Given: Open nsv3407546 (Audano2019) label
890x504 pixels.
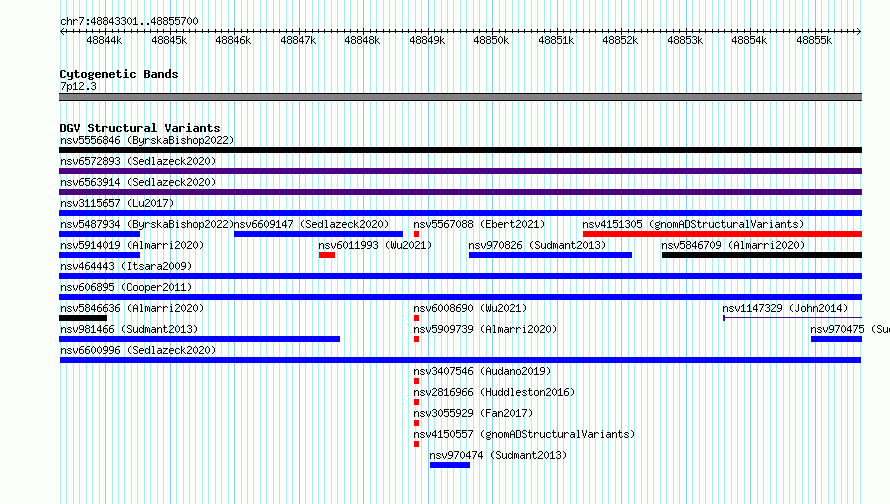Looking at the screenshot, I should pyautogui.click(x=482, y=371).
